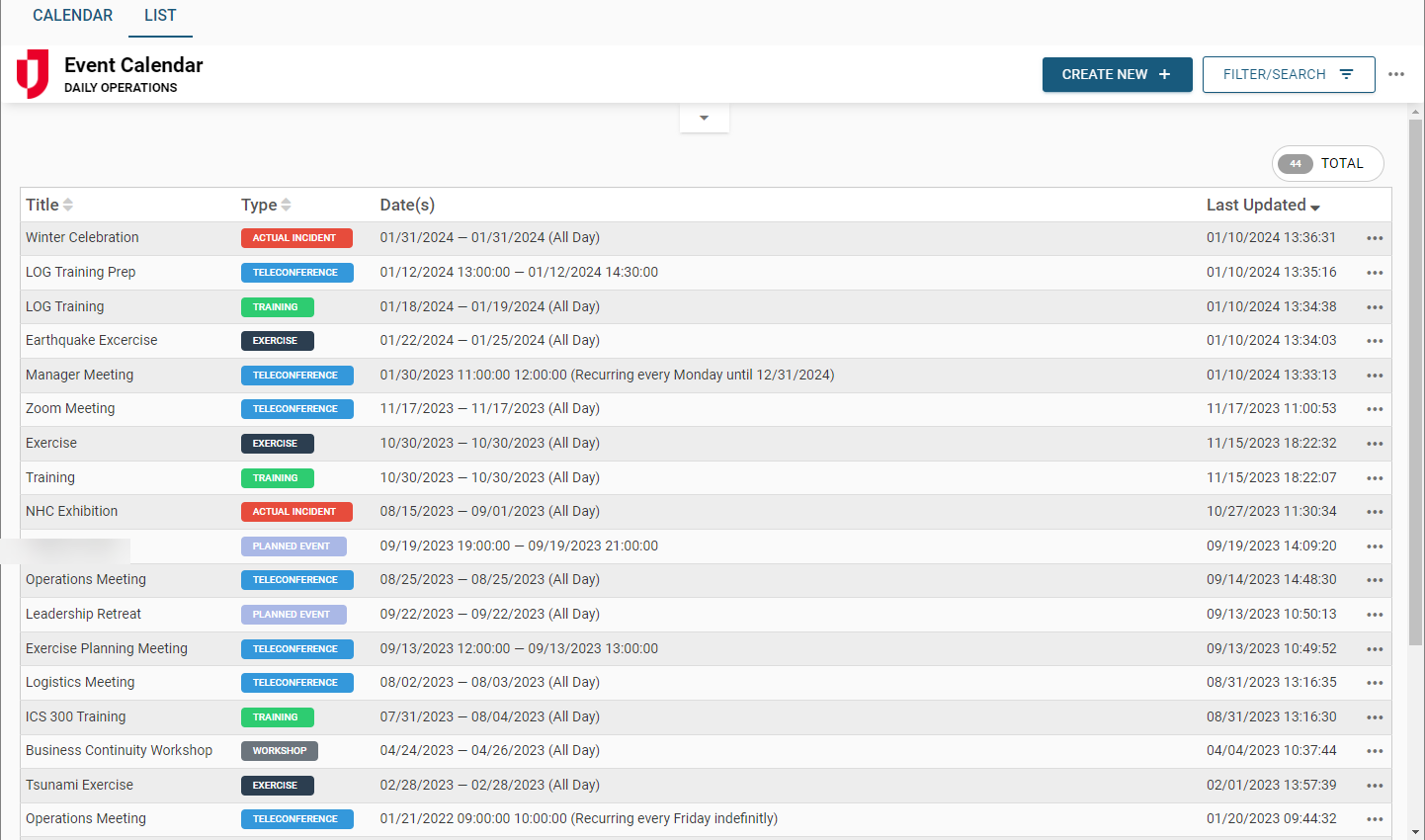Screen dimensions: 1425x840
Task: Click the Create New button
Action: [x=1117, y=74]
